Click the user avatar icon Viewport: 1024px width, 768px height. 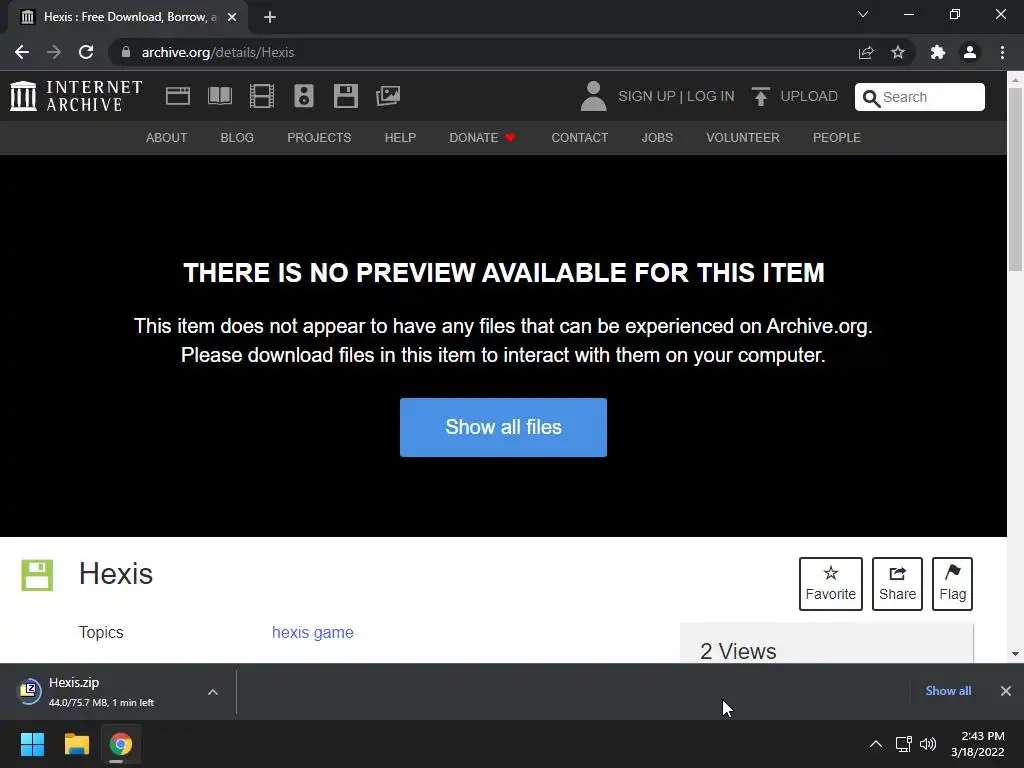[x=593, y=96]
